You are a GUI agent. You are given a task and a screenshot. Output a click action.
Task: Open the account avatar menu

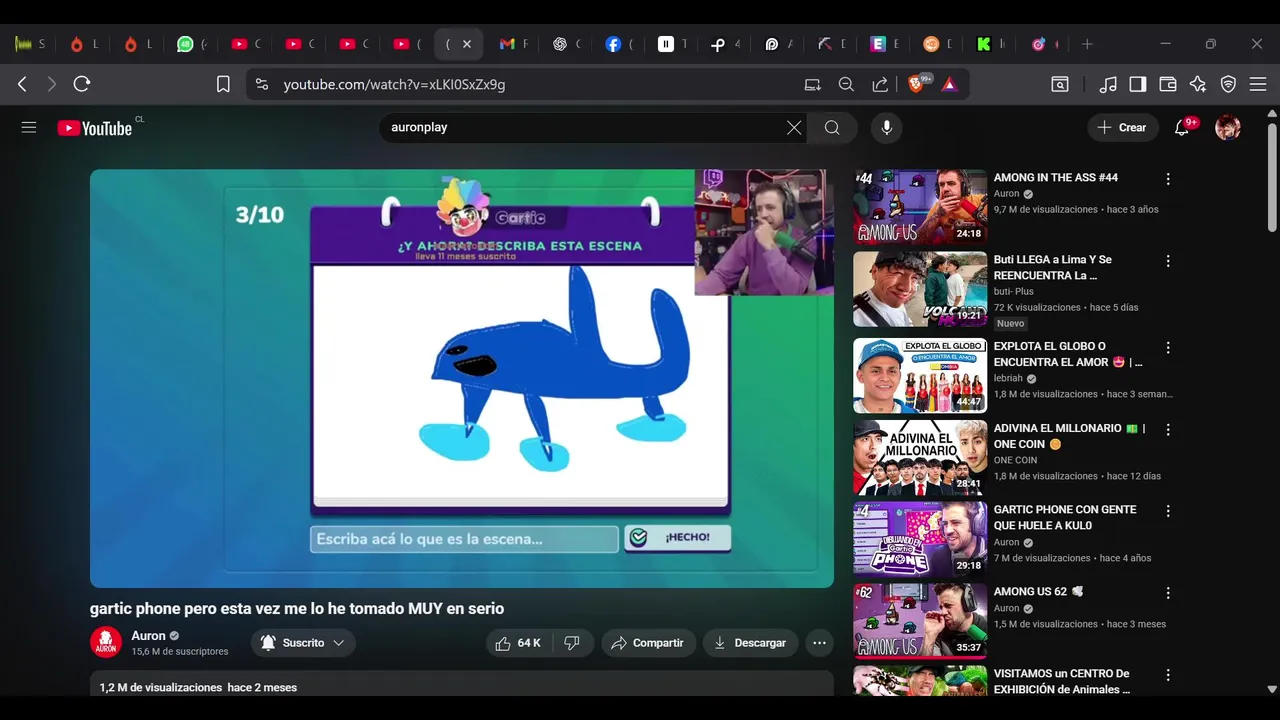[1228, 128]
